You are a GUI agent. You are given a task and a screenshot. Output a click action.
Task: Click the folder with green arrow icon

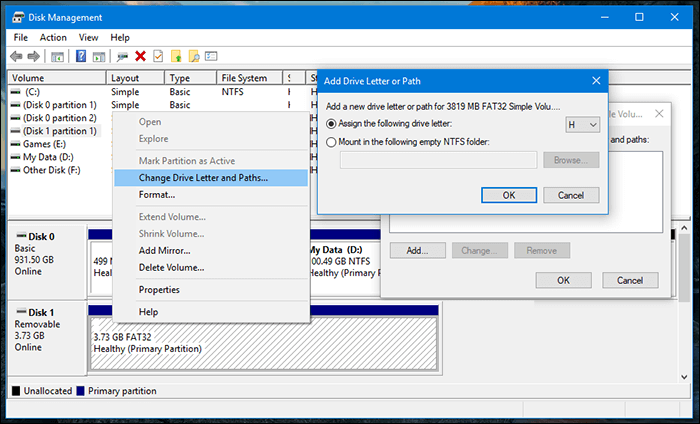[x=176, y=56]
